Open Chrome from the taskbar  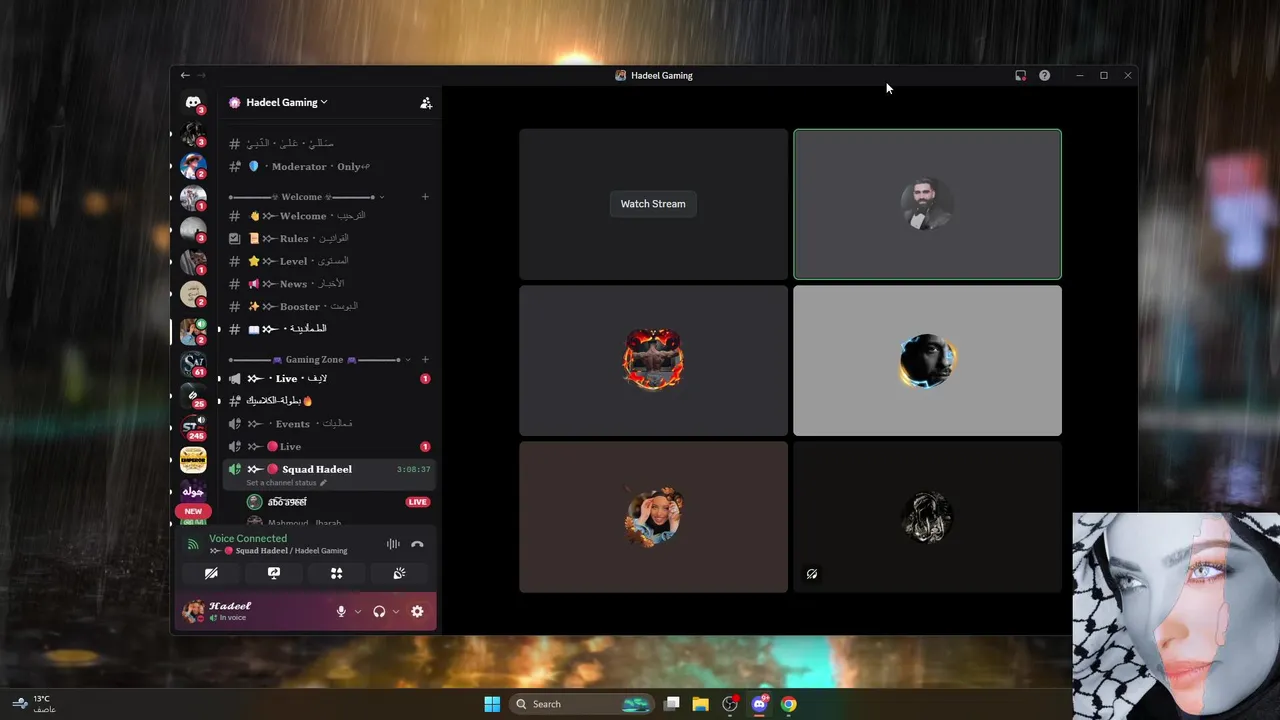click(789, 704)
